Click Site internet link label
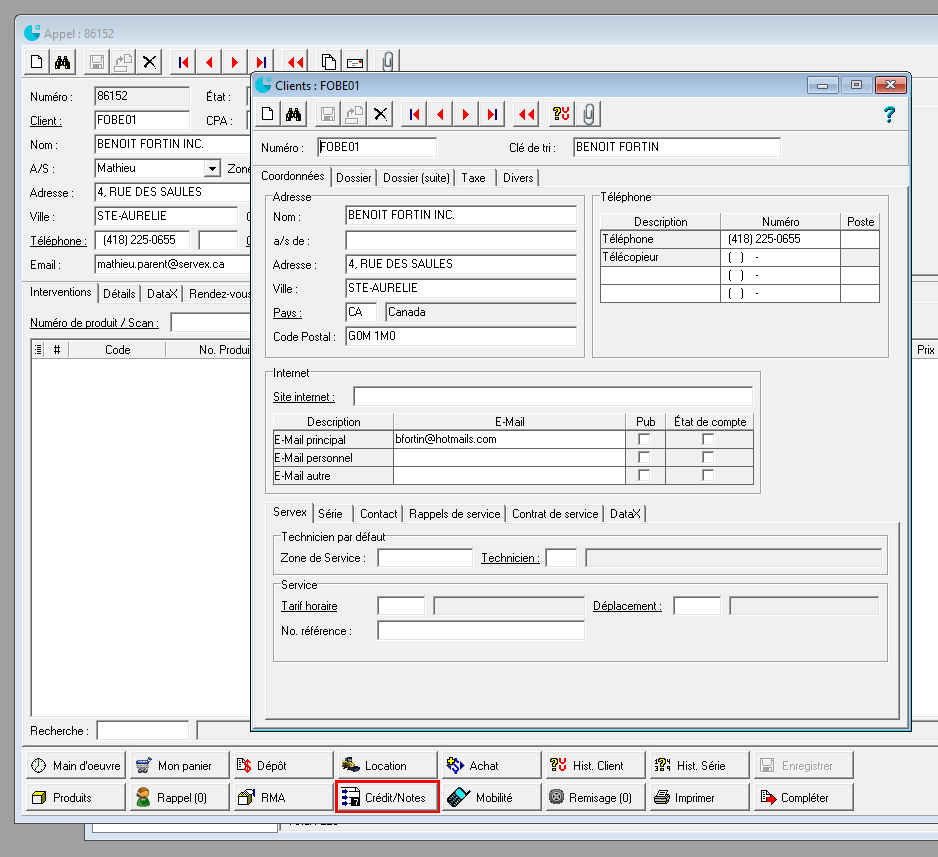This screenshot has width=938, height=857. 303,397
